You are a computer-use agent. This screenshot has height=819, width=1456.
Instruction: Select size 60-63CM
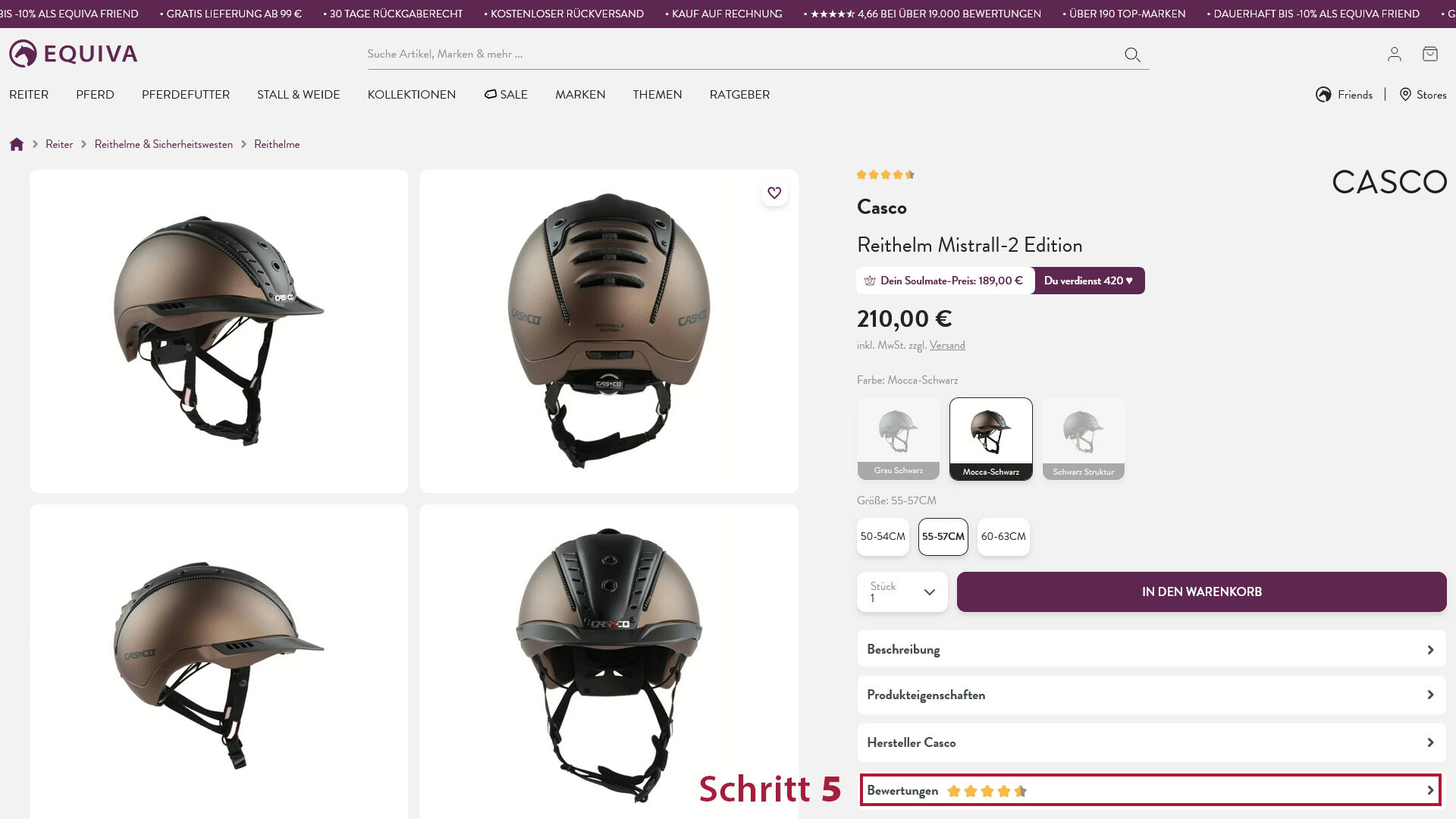1003,536
